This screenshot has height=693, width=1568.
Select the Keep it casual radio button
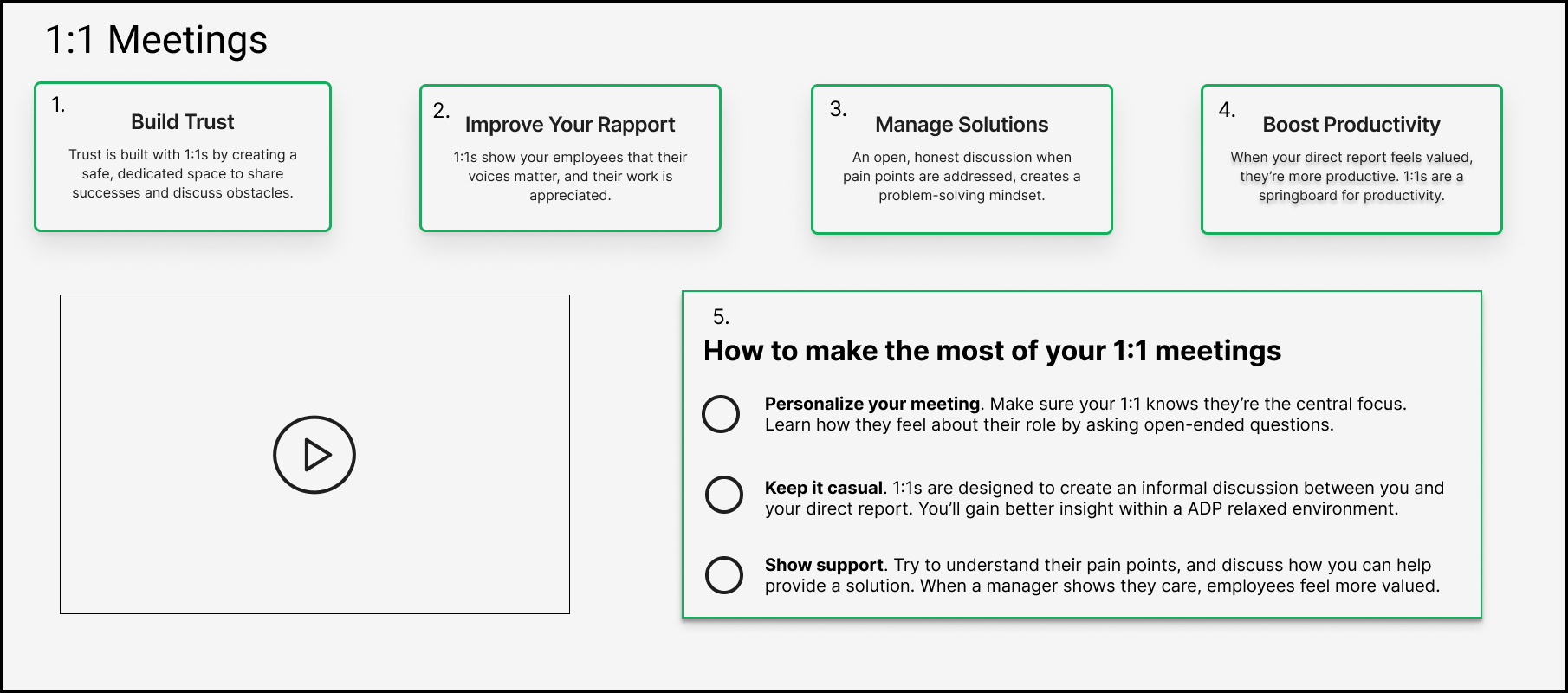[724, 495]
